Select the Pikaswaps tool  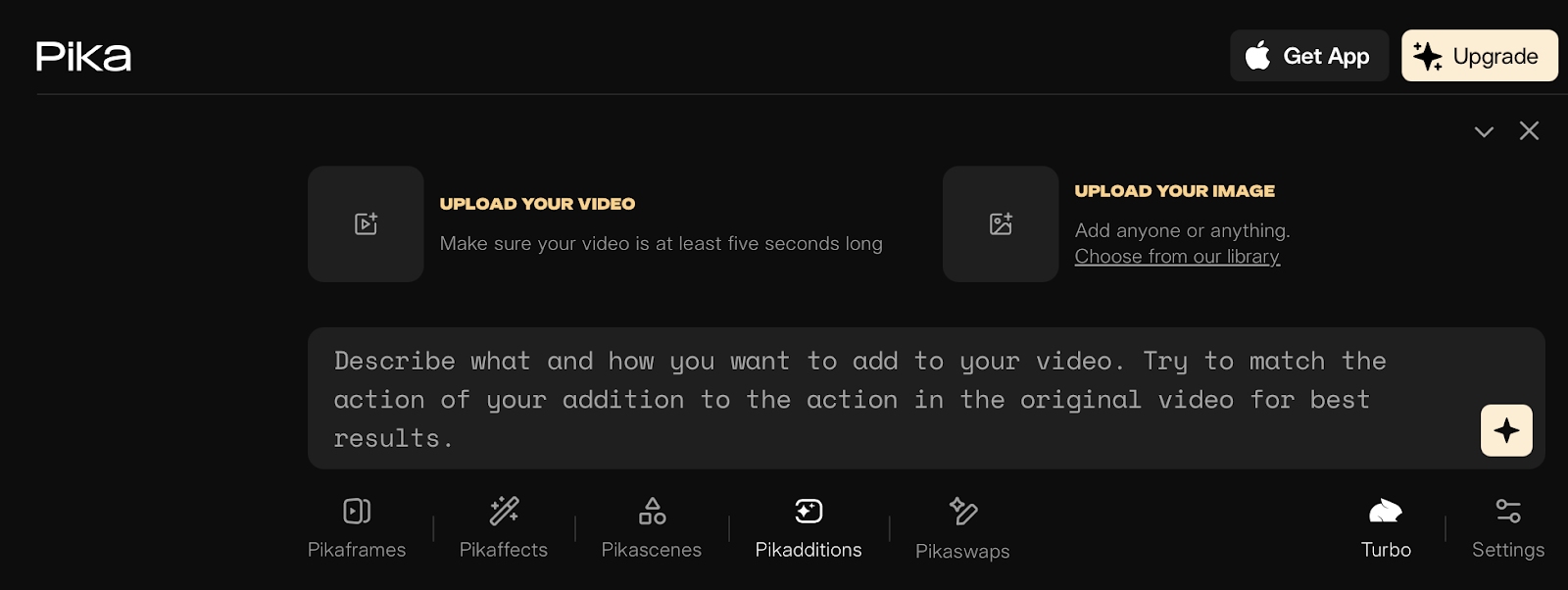(x=962, y=529)
